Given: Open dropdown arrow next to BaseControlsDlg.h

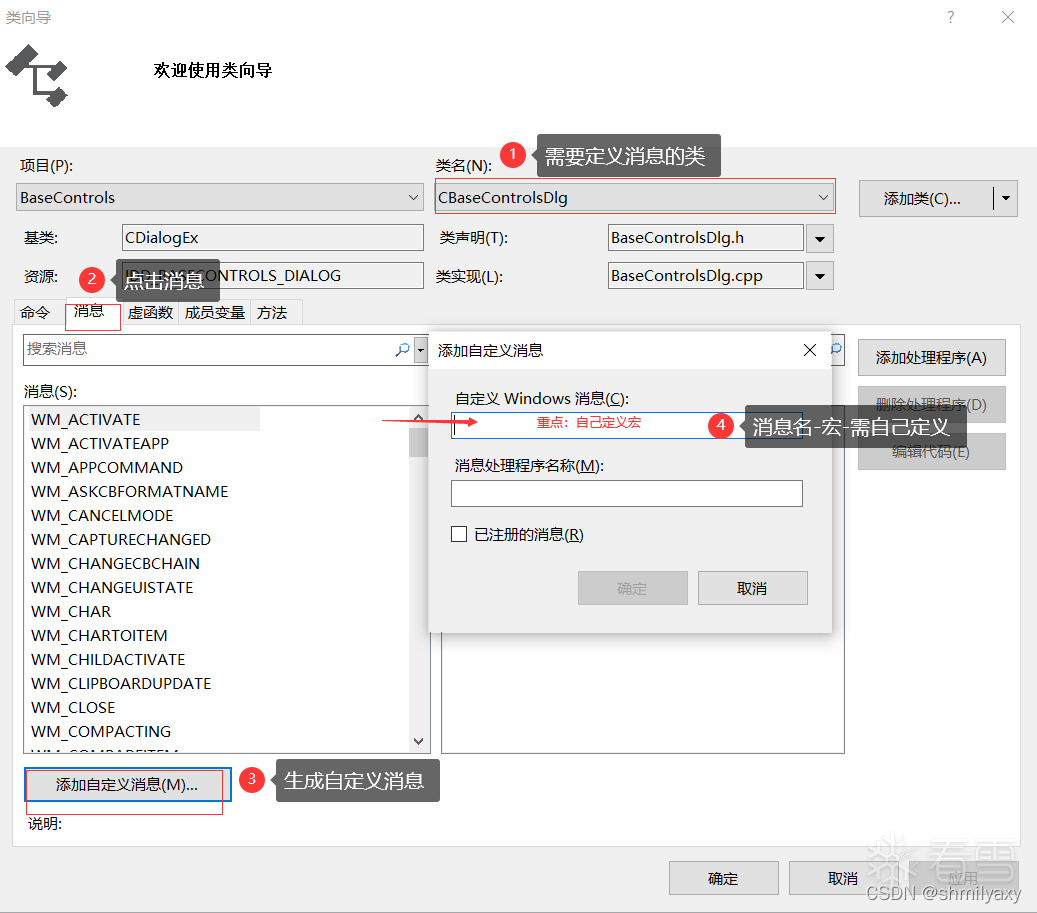Looking at the screenshot, I should [819, 239].
